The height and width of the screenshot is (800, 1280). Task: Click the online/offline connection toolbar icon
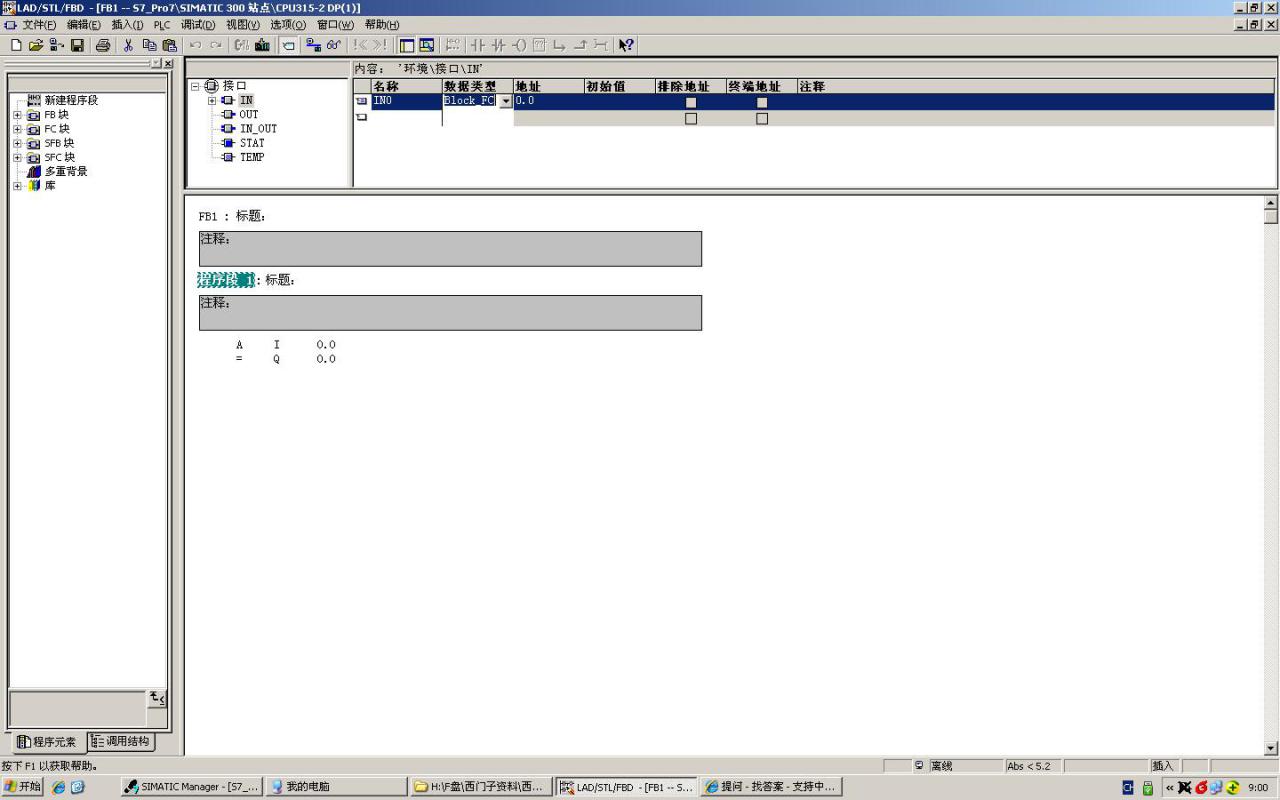[x=313, y=45]
